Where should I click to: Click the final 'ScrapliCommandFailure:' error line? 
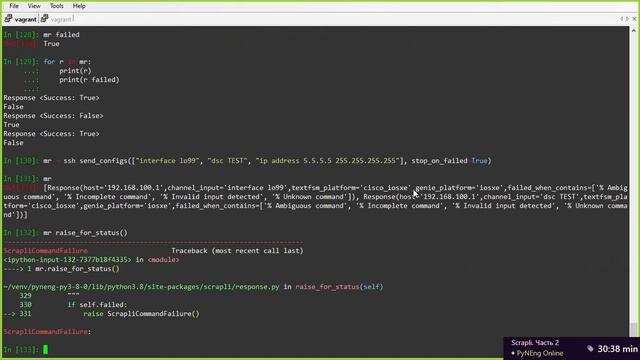coord(47,331)
